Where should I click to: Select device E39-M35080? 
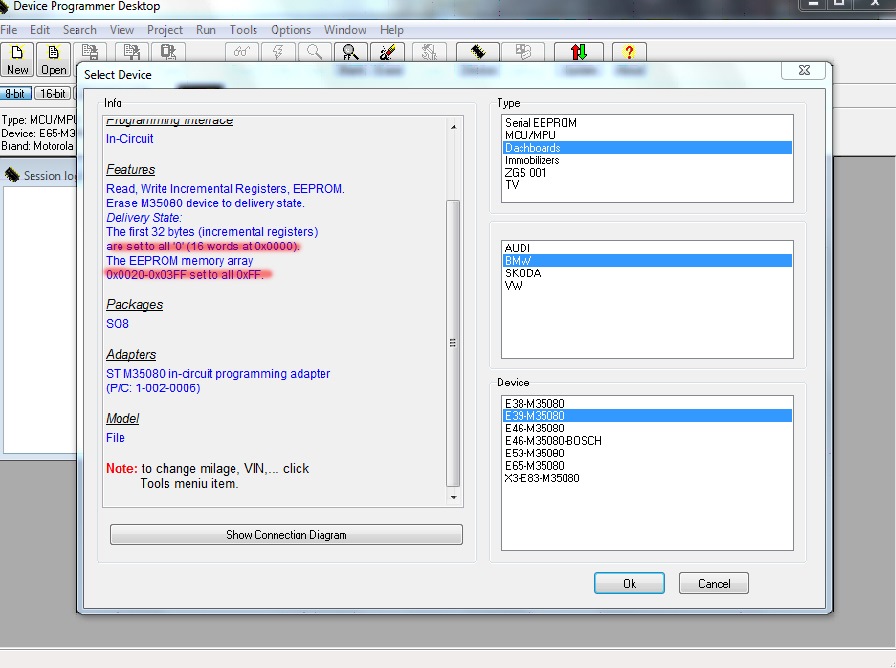click(647, 416)
